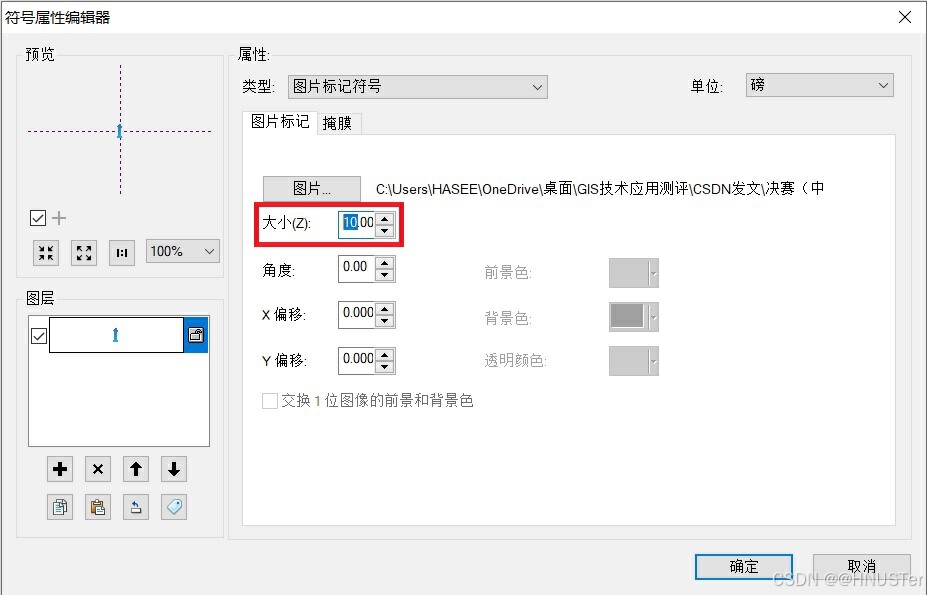
Task: Click the tag icon under layers
Action: [173, 507]
